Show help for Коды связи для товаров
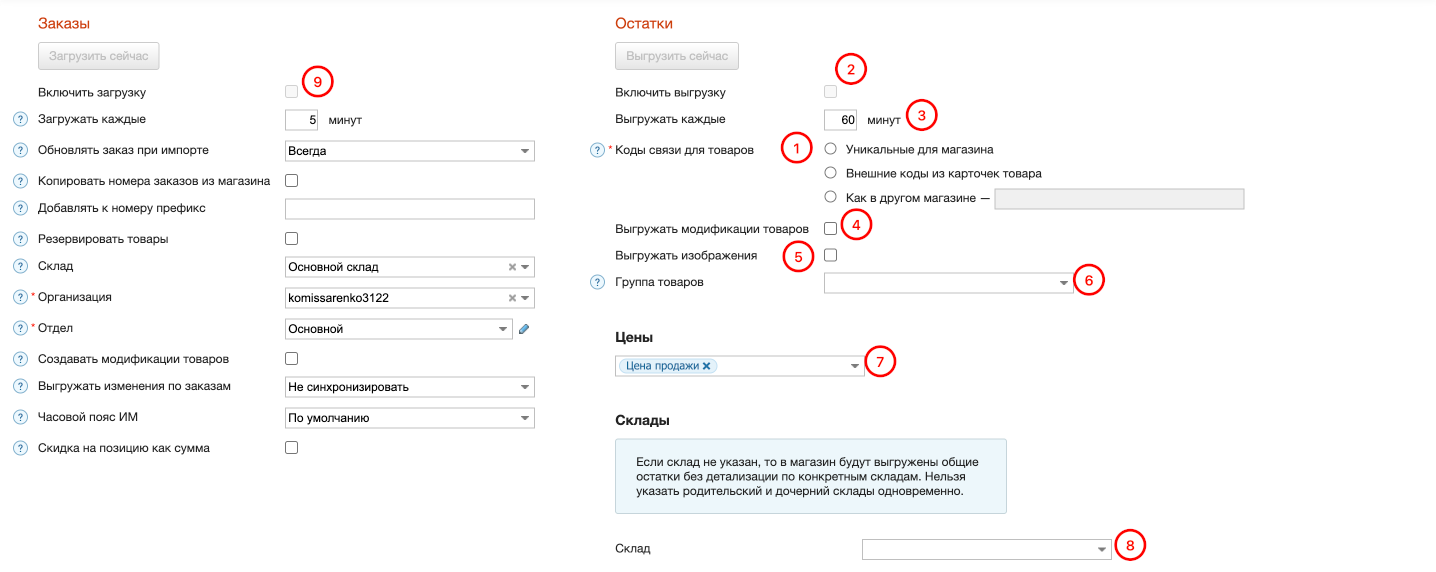The image size is (1436, 572). pos(598,151)
